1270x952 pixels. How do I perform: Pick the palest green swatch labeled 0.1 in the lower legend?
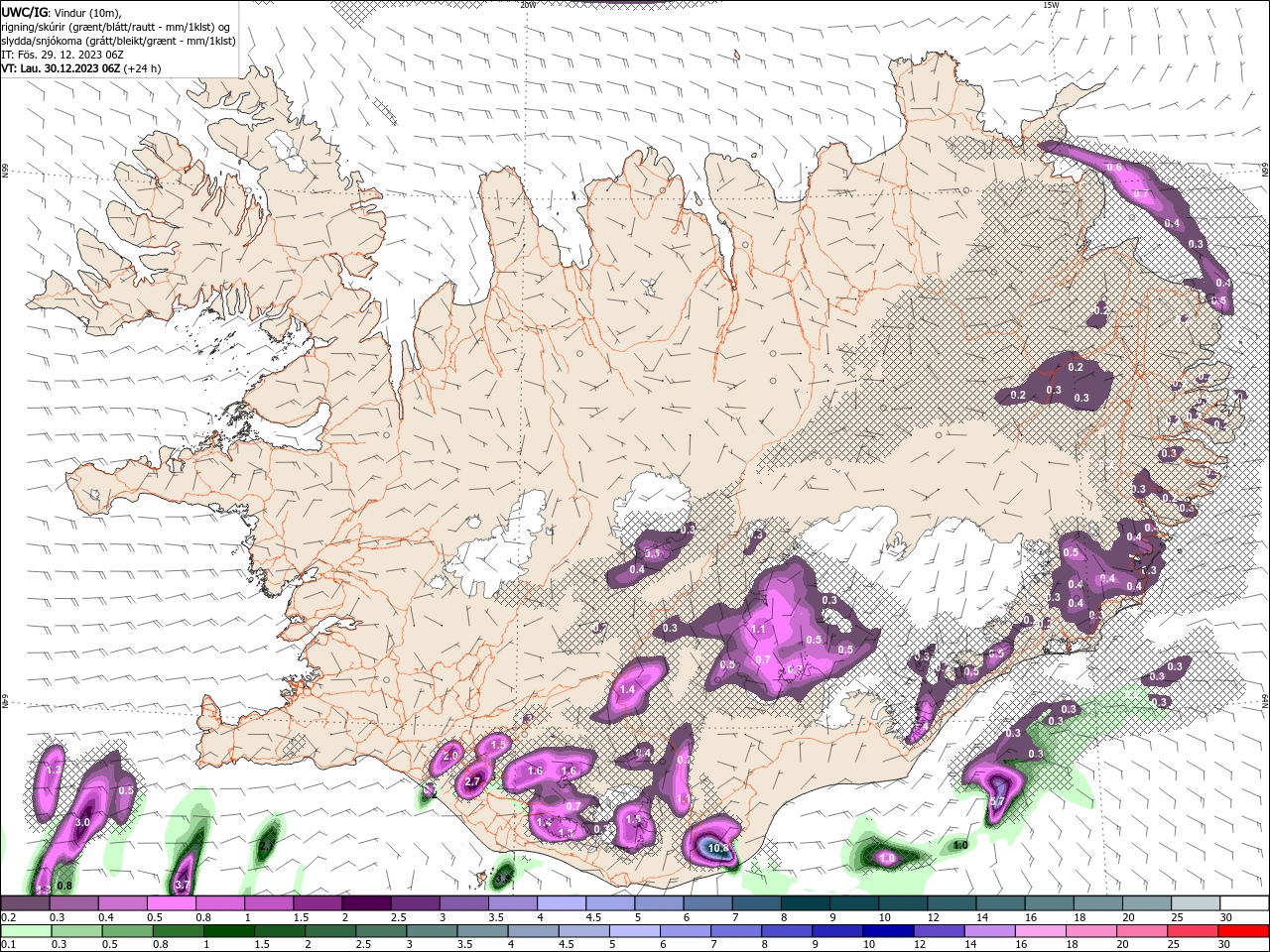point(25,931)
